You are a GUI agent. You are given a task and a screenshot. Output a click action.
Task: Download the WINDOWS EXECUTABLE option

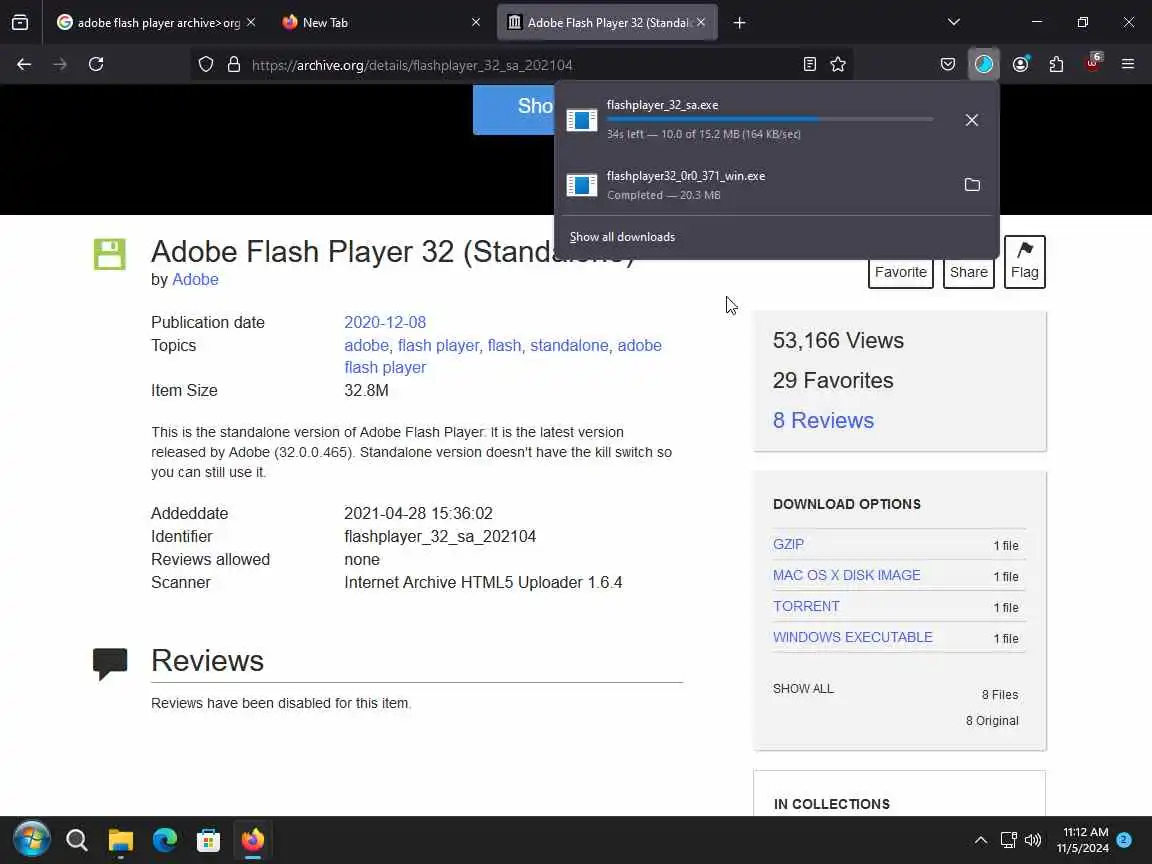point(852,637)
